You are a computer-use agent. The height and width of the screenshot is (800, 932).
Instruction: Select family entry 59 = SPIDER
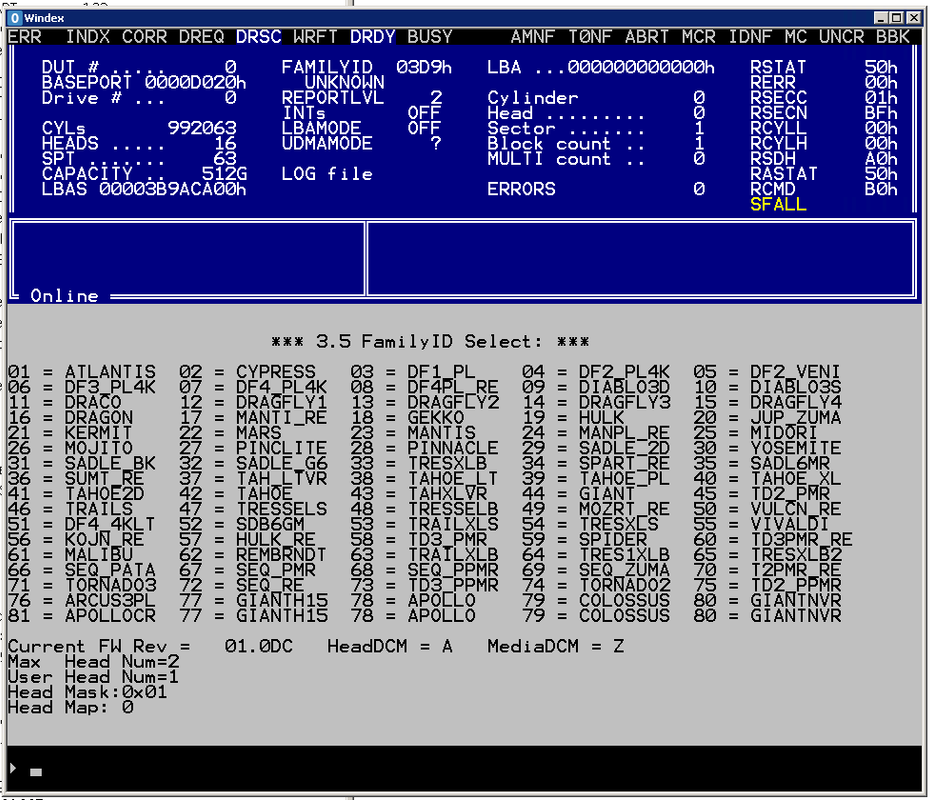pos(584,540)
